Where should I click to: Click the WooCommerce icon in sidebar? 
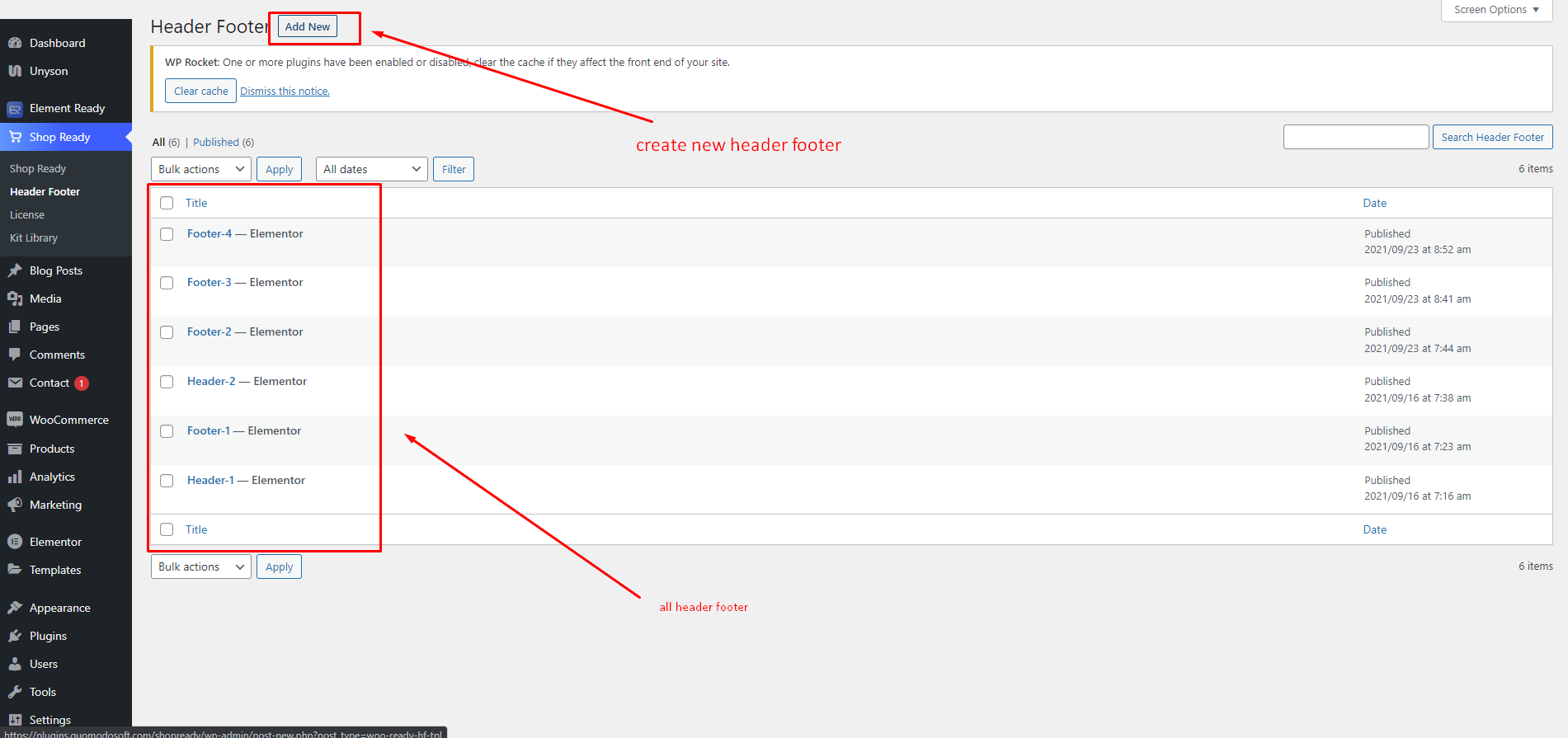click(15, 420)
